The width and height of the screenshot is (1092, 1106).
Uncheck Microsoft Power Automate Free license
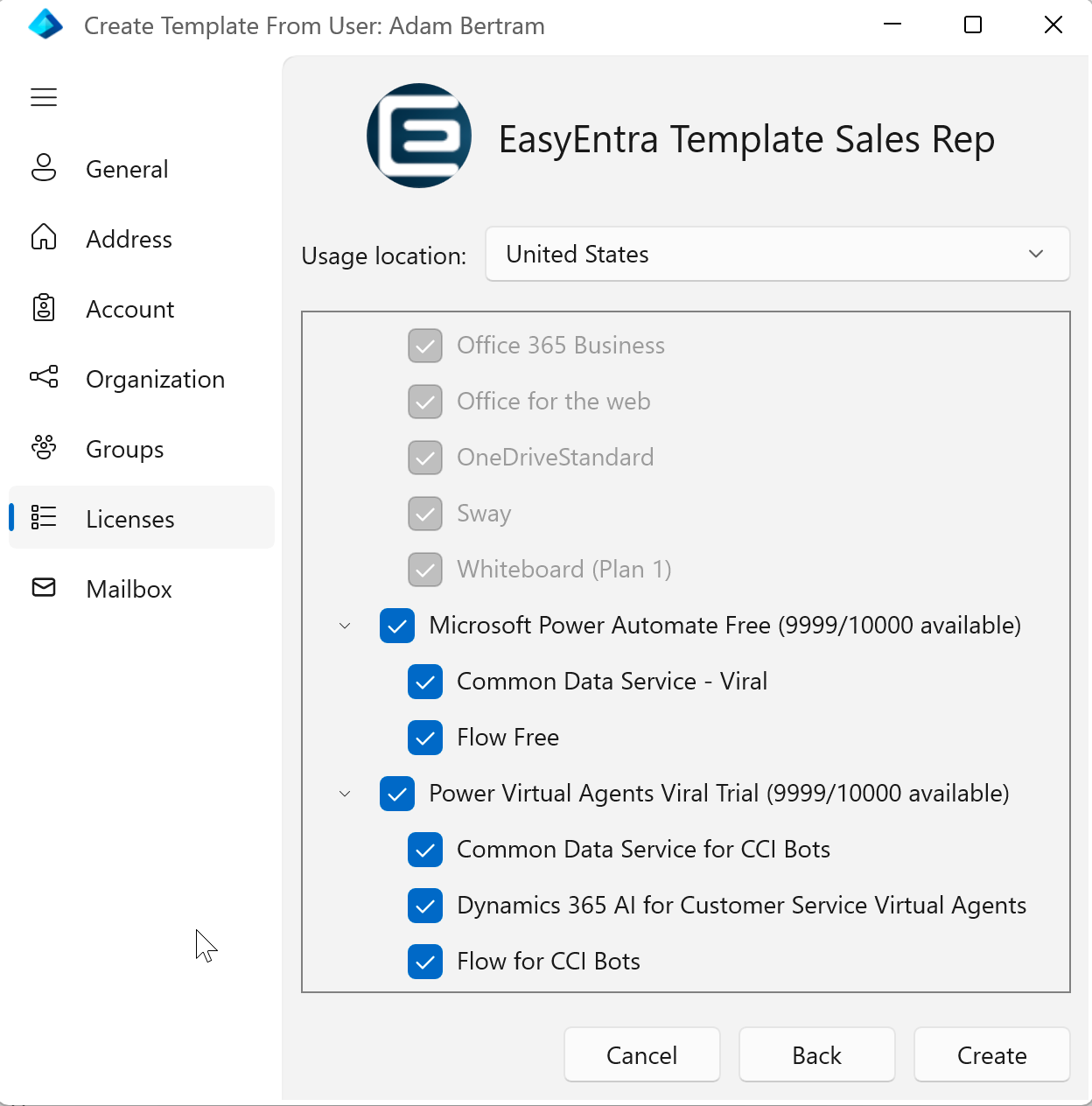point(397,626)
